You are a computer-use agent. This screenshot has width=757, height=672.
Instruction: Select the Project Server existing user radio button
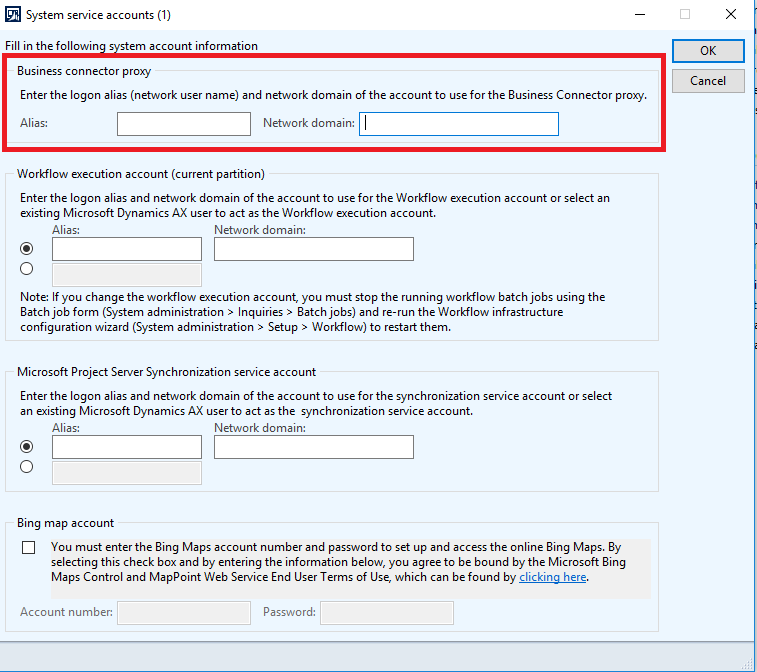[x=27, y=466]
